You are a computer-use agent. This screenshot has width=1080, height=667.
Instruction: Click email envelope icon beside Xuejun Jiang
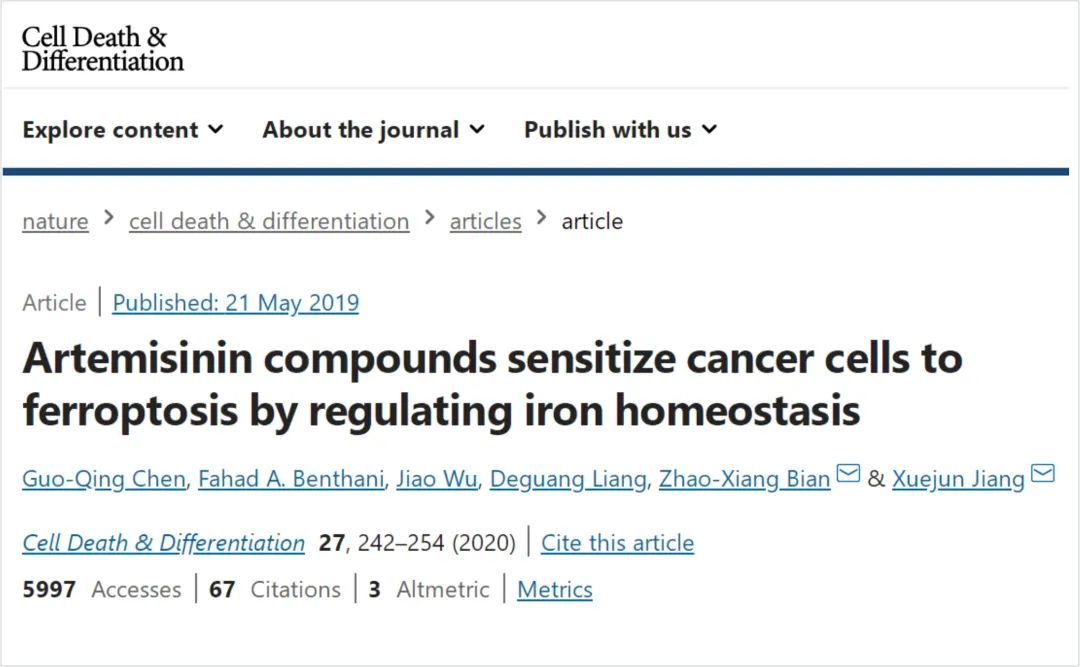point(1043,473)
